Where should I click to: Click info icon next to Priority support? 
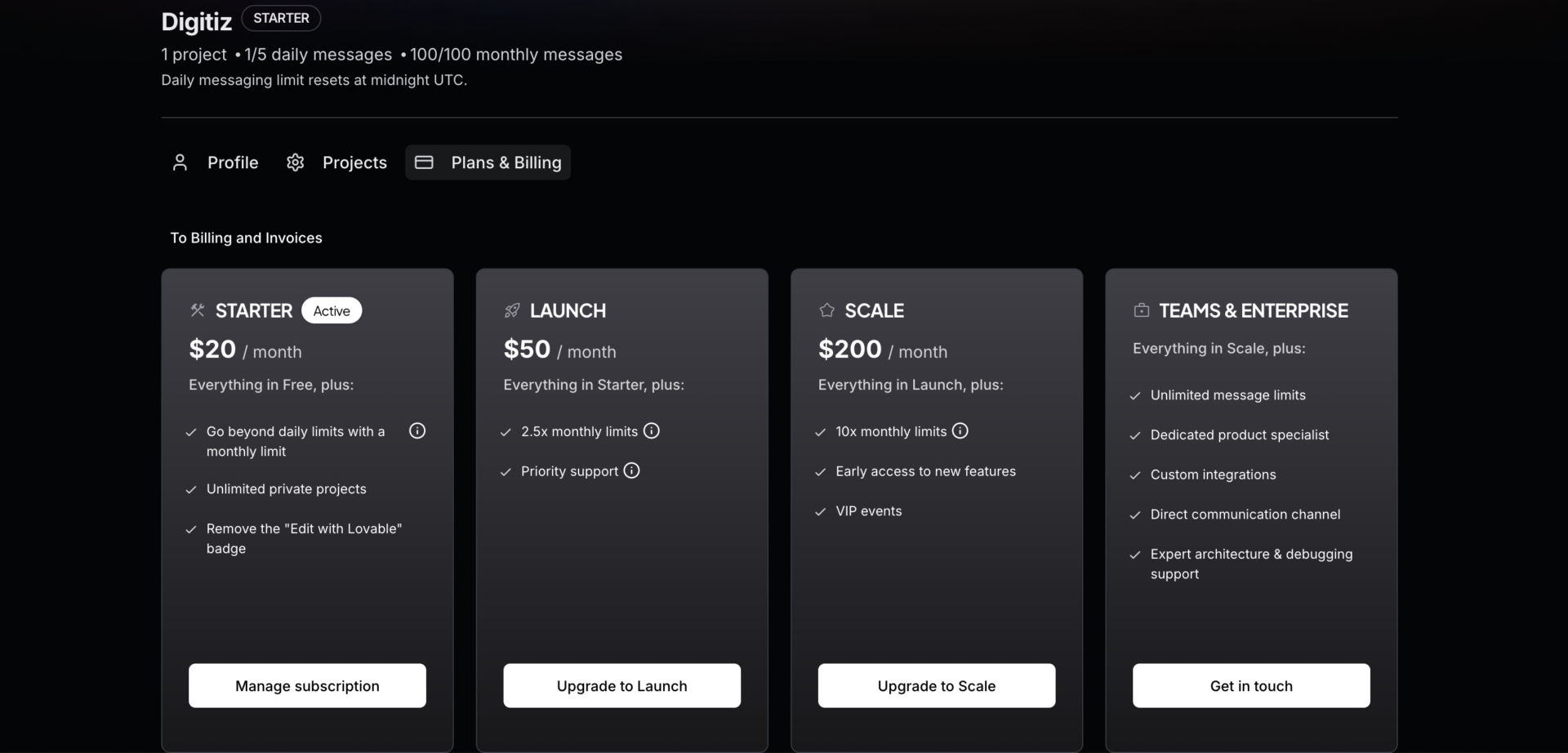(631, 470)
